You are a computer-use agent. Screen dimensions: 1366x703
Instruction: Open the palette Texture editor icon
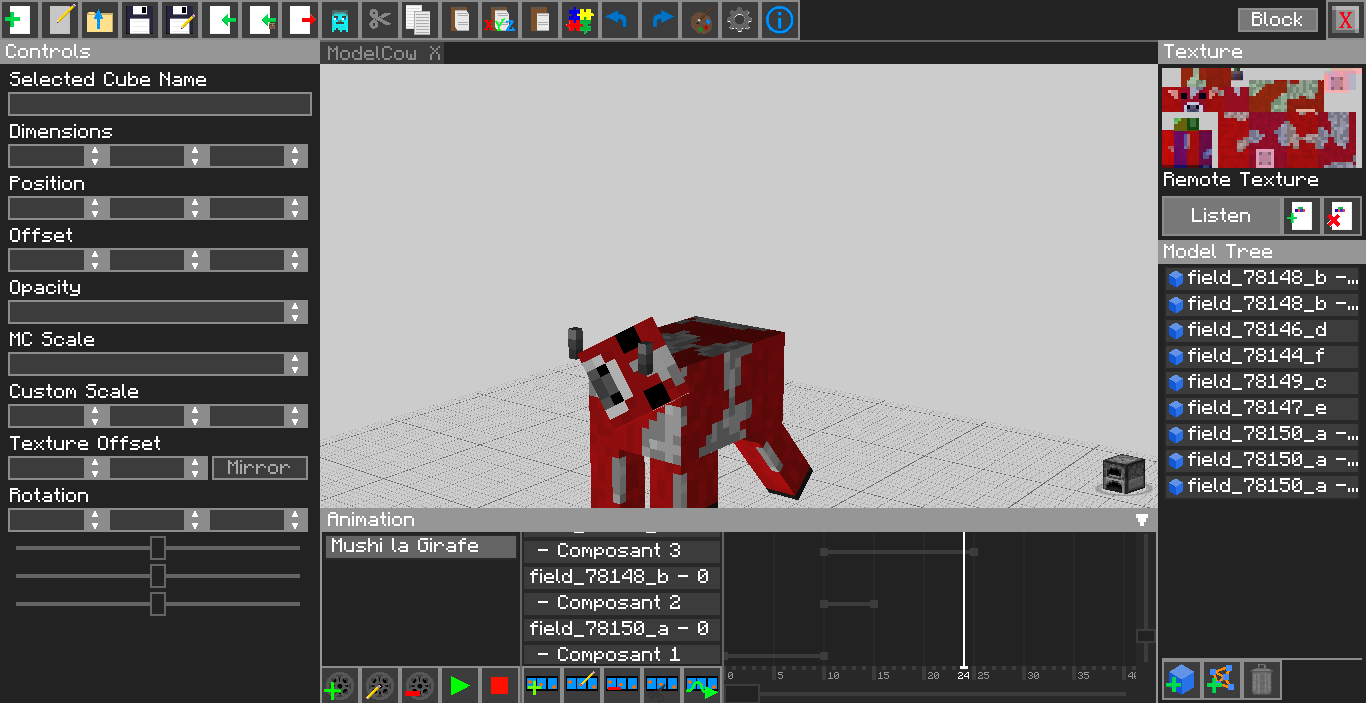click(699, 20)
